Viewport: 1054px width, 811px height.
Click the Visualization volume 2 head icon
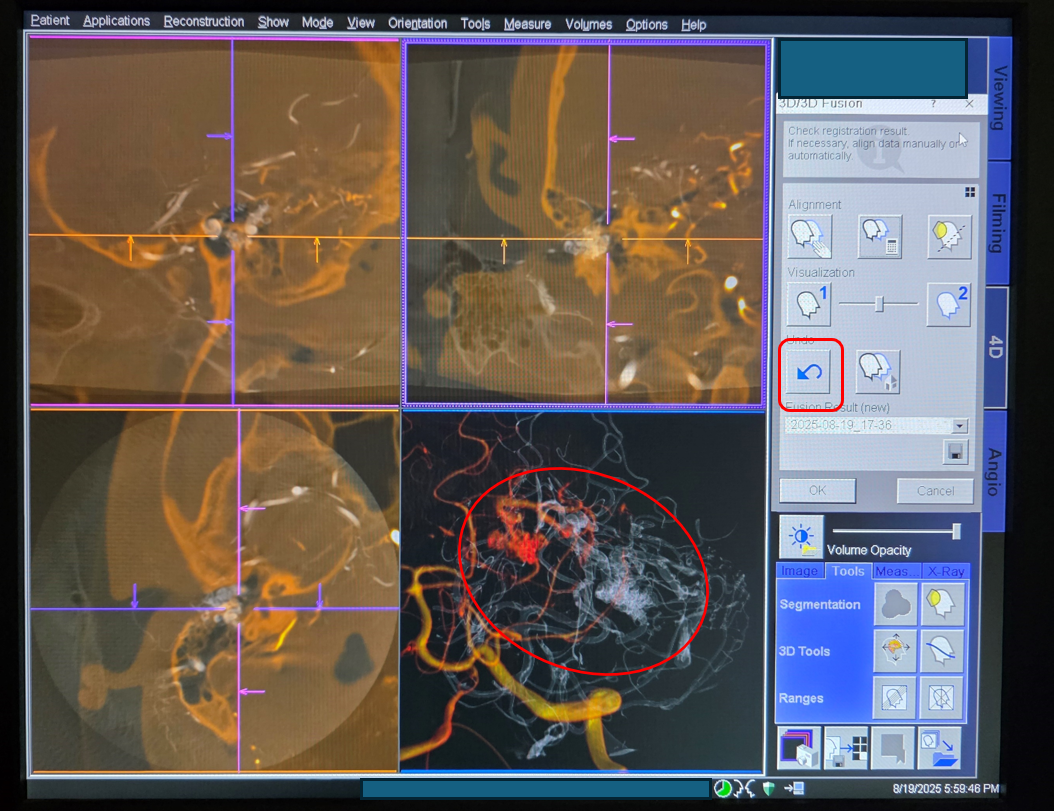[948, 304]
